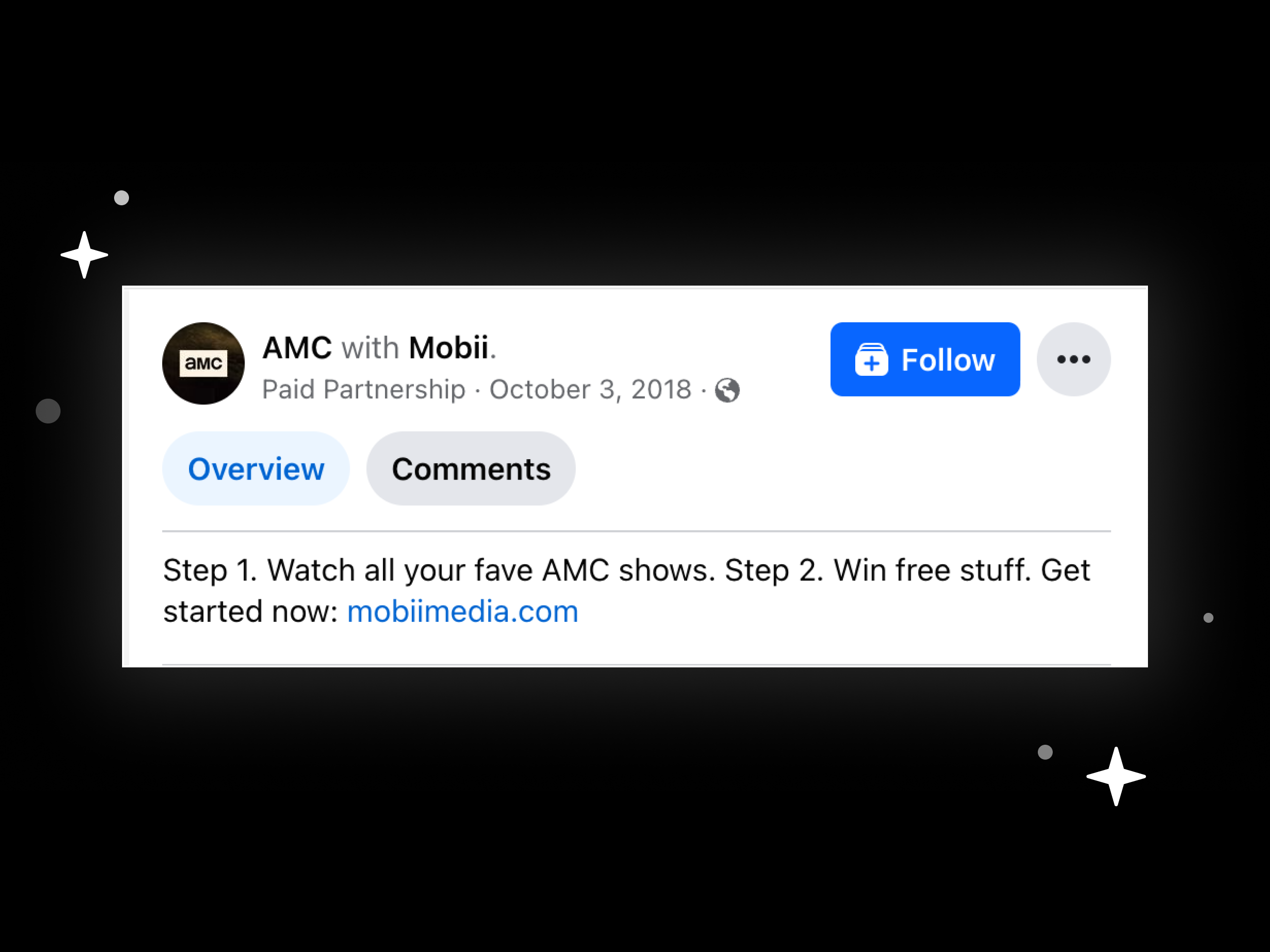This screenshot has width=1270, height=952.
Task: Open the Mobii page name link
Action: [x=448, y=348]
